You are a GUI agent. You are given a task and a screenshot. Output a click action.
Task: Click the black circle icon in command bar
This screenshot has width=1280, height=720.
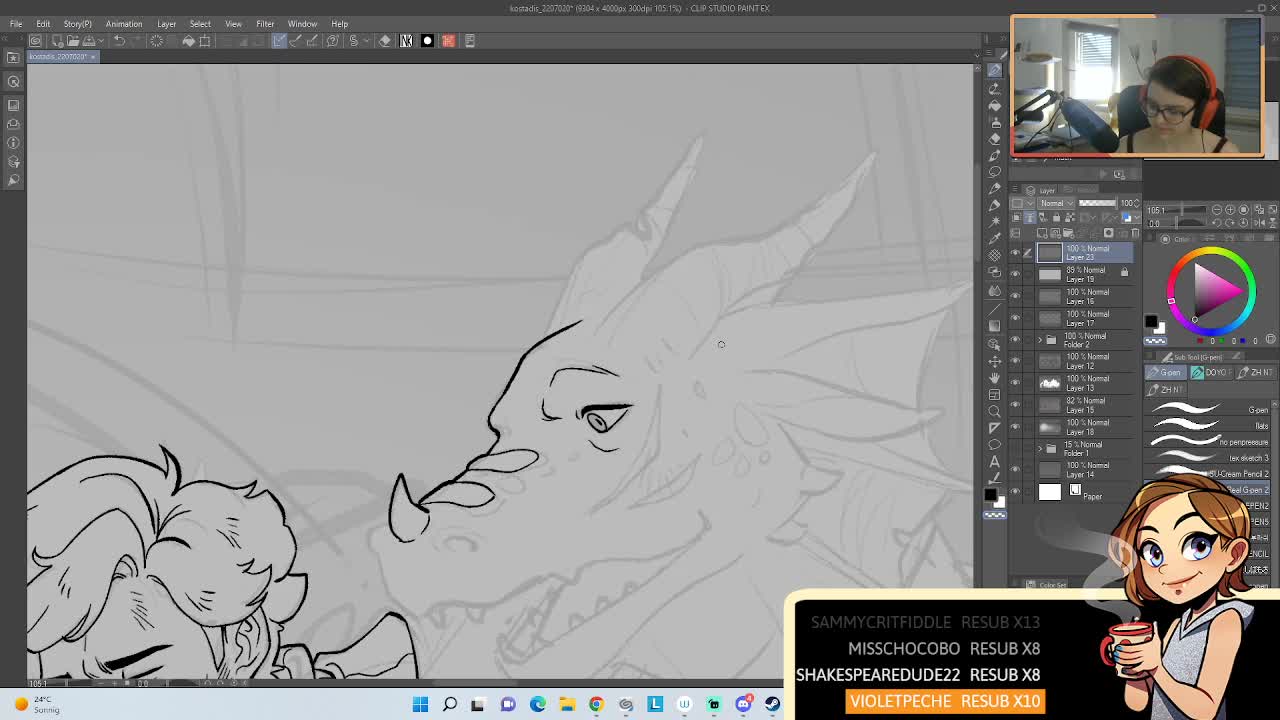coord(427,41)
